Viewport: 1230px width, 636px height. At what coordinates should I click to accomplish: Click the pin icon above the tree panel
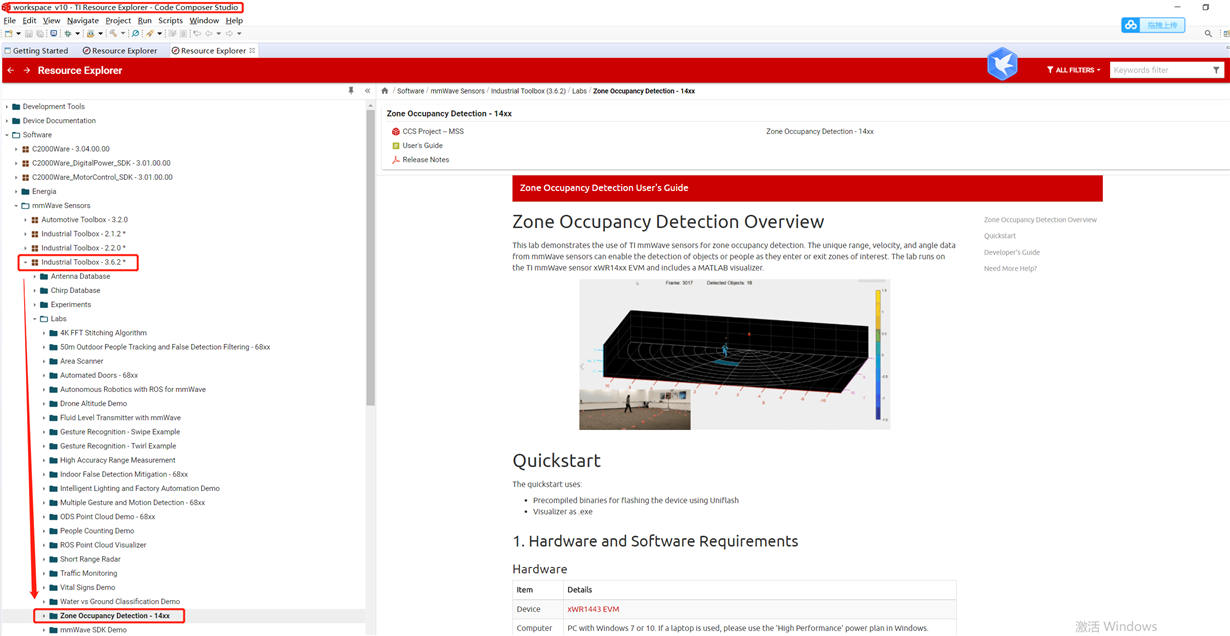[x=351, y=91]
